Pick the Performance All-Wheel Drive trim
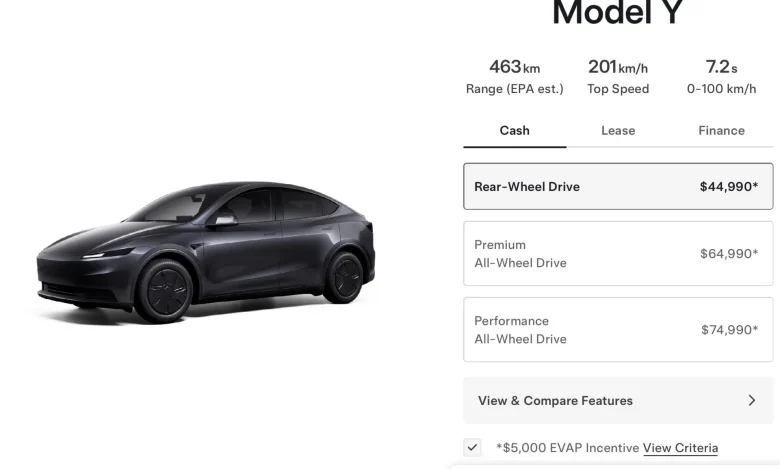The height and width of the screenshot is (470, 780). click(x=618, y=330)
